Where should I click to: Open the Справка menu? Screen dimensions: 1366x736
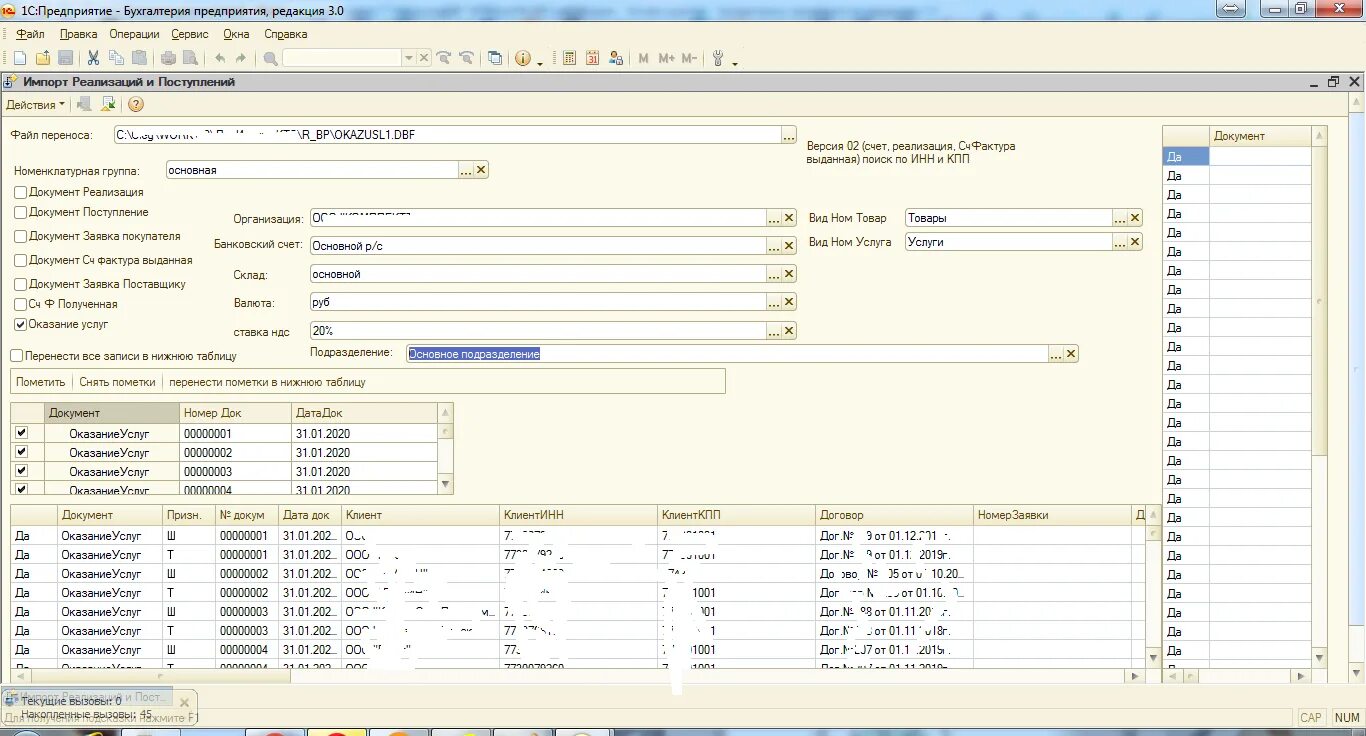(x=286, y=34)
